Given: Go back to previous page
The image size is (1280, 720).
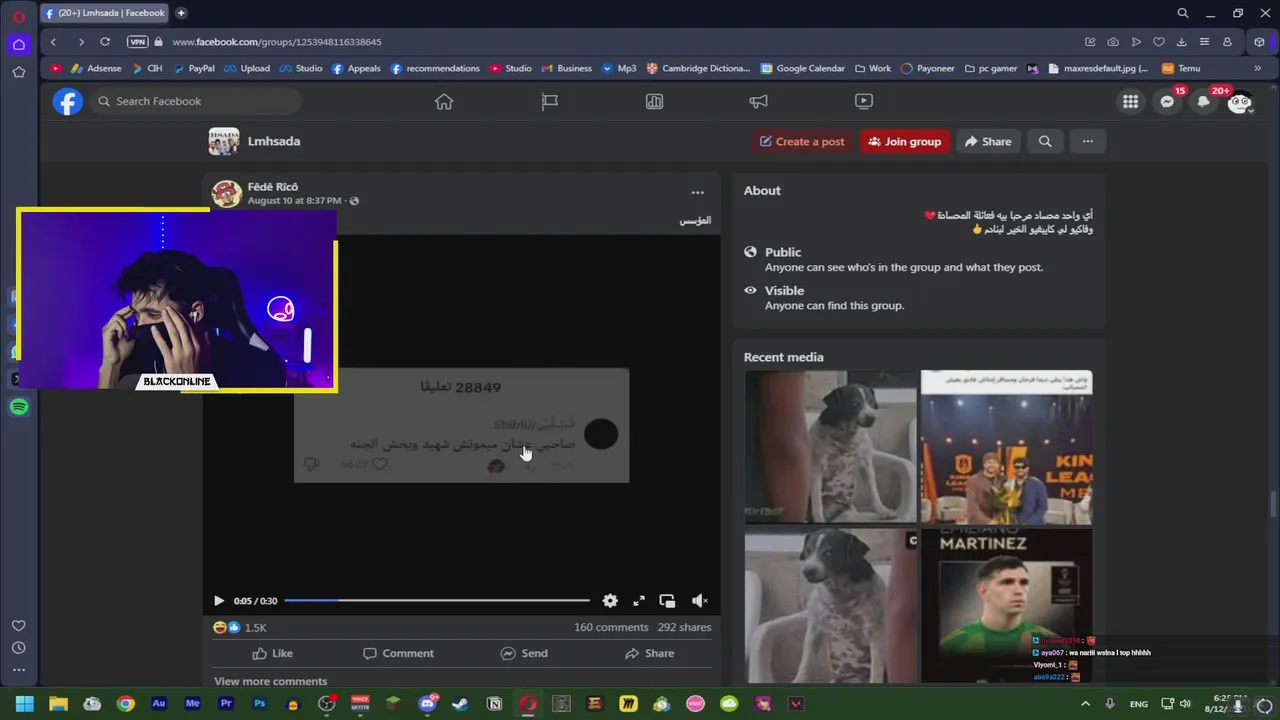Looking at the screenshot, I should click(53, 42).
